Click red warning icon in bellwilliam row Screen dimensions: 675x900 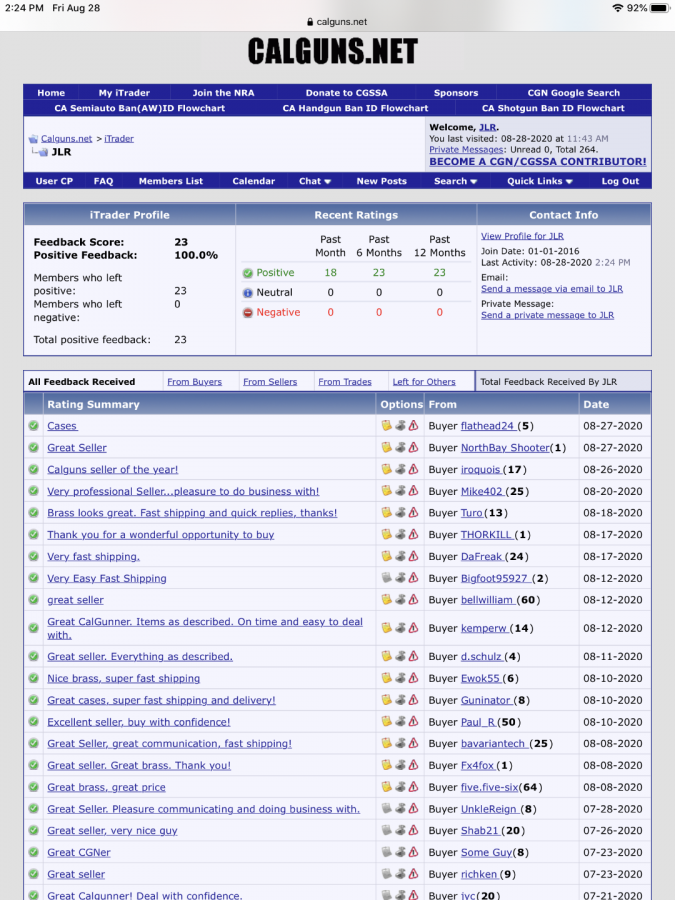click(x=413, y=599)
